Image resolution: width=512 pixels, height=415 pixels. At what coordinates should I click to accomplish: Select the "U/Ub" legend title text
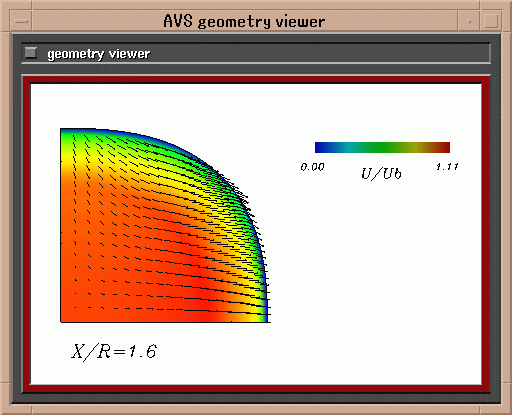[381, 174]
